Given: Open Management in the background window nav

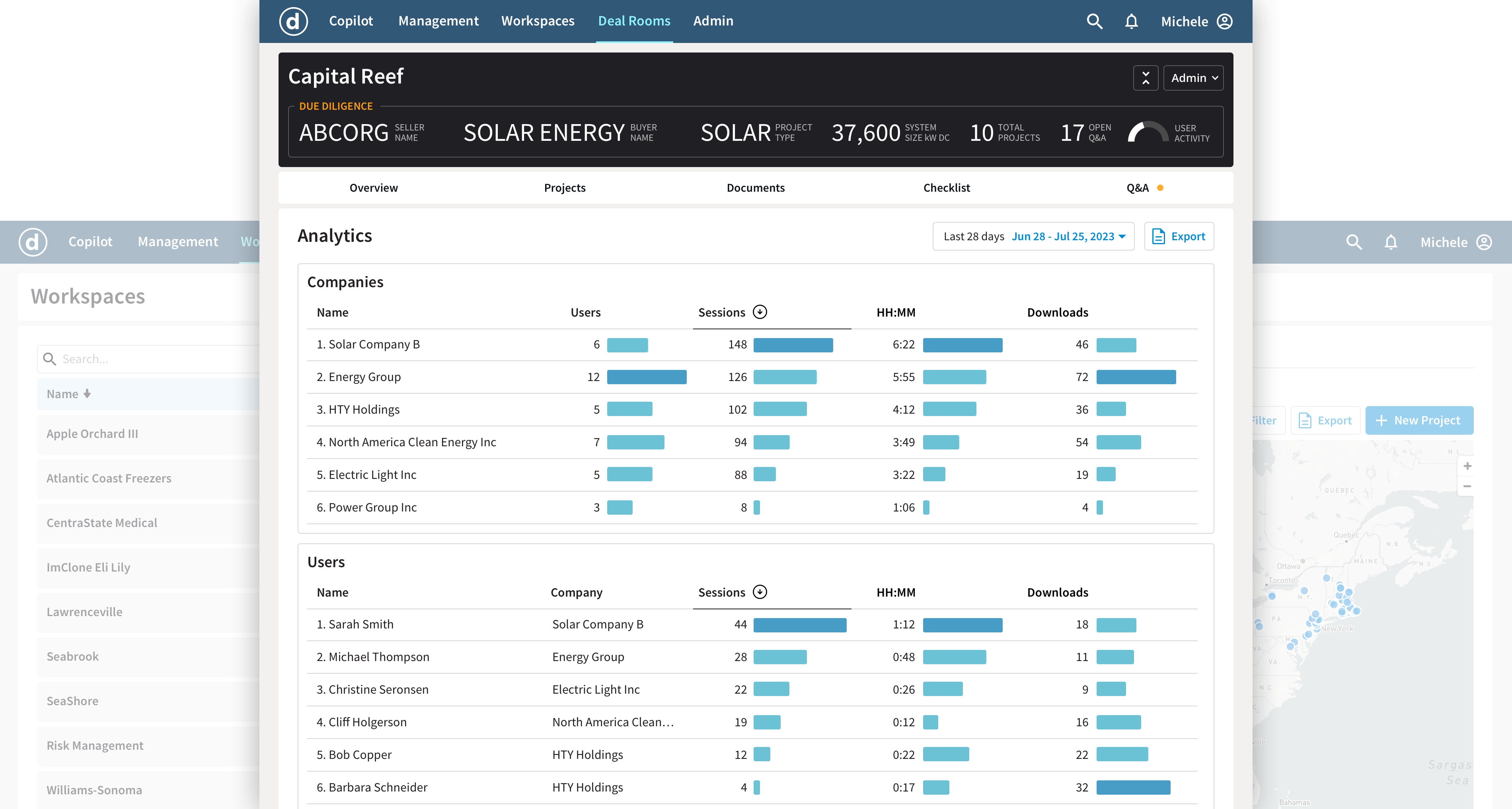Looking at the screenshot, I should pos(178,242).
